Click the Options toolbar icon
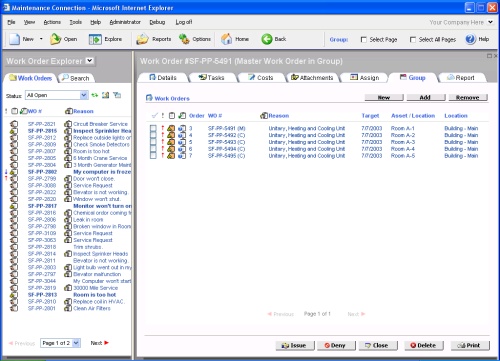The height and width of the screenshot is (361, 500). tap(184, 39)
